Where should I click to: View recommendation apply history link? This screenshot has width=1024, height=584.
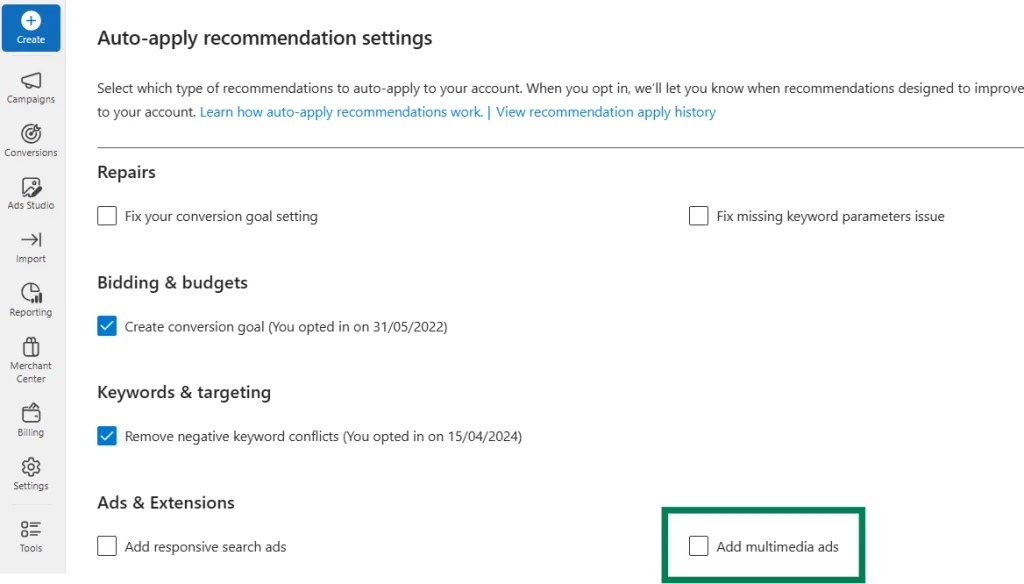pyautogui.click(x=605, y=112)
